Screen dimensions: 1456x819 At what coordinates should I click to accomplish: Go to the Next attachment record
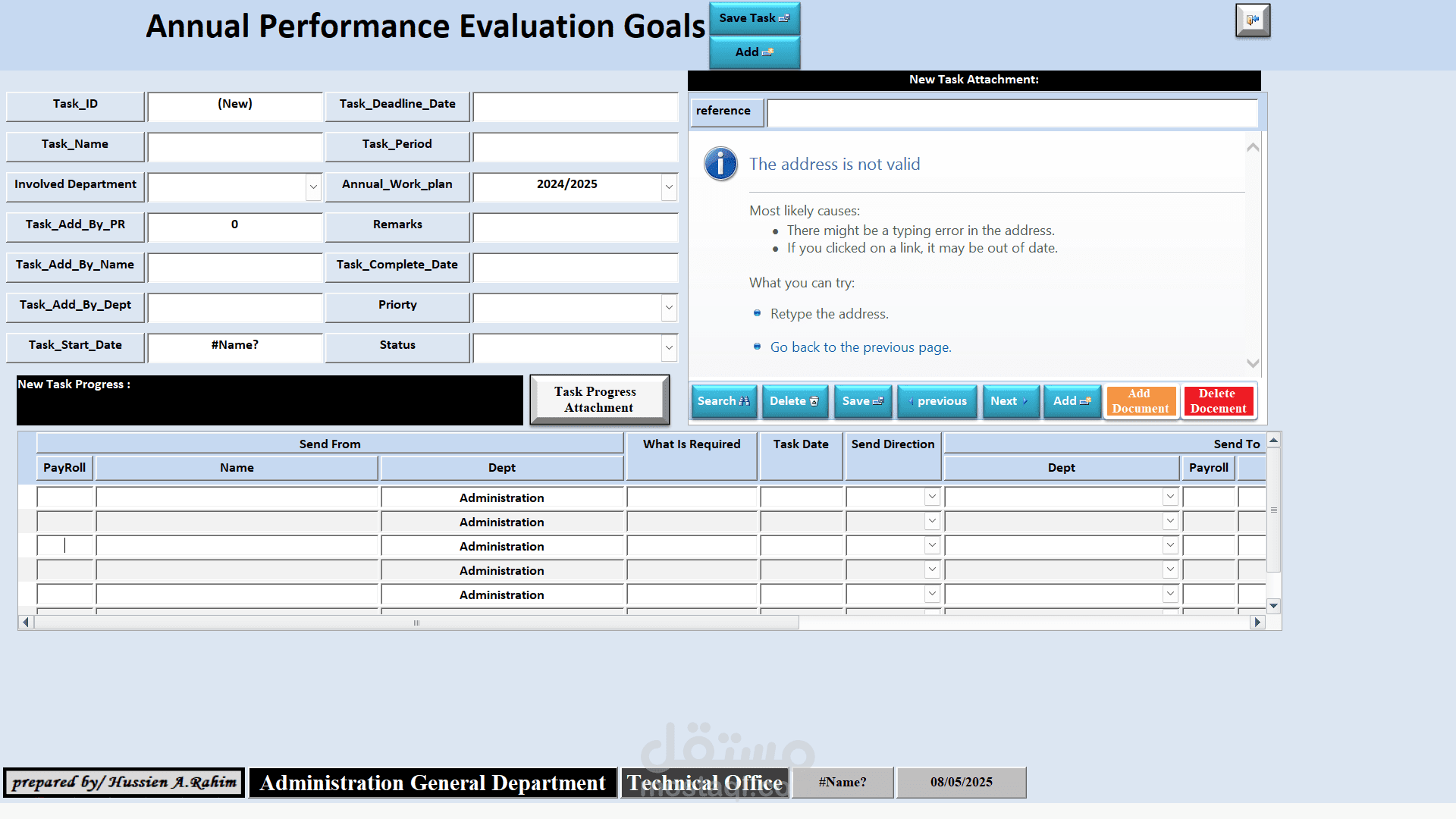tap(1010, 401)
